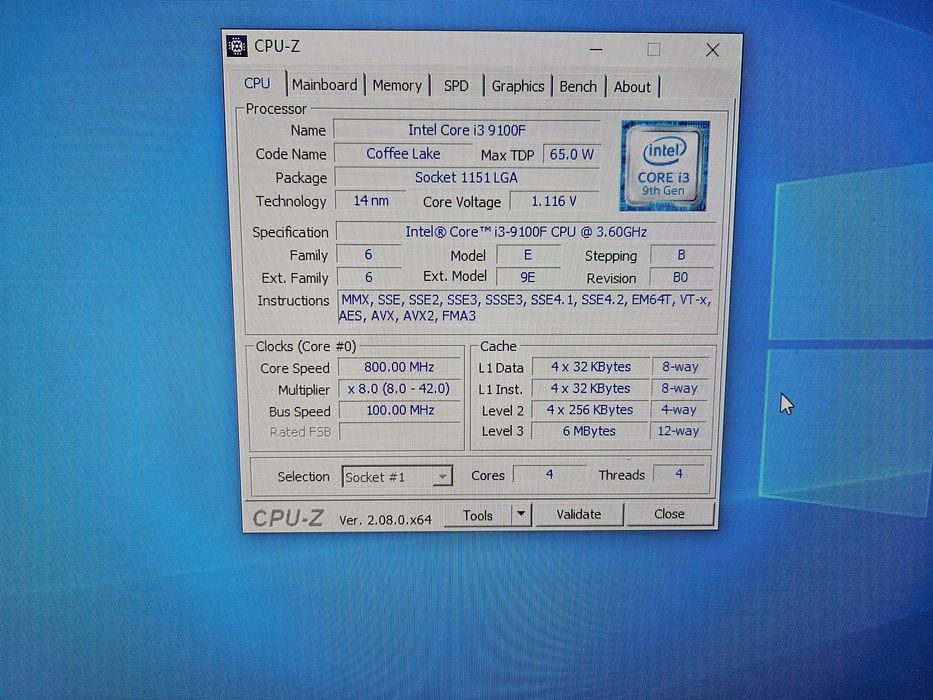Click the Validate button
Screen dimensions: 933x700
(579, 514)
